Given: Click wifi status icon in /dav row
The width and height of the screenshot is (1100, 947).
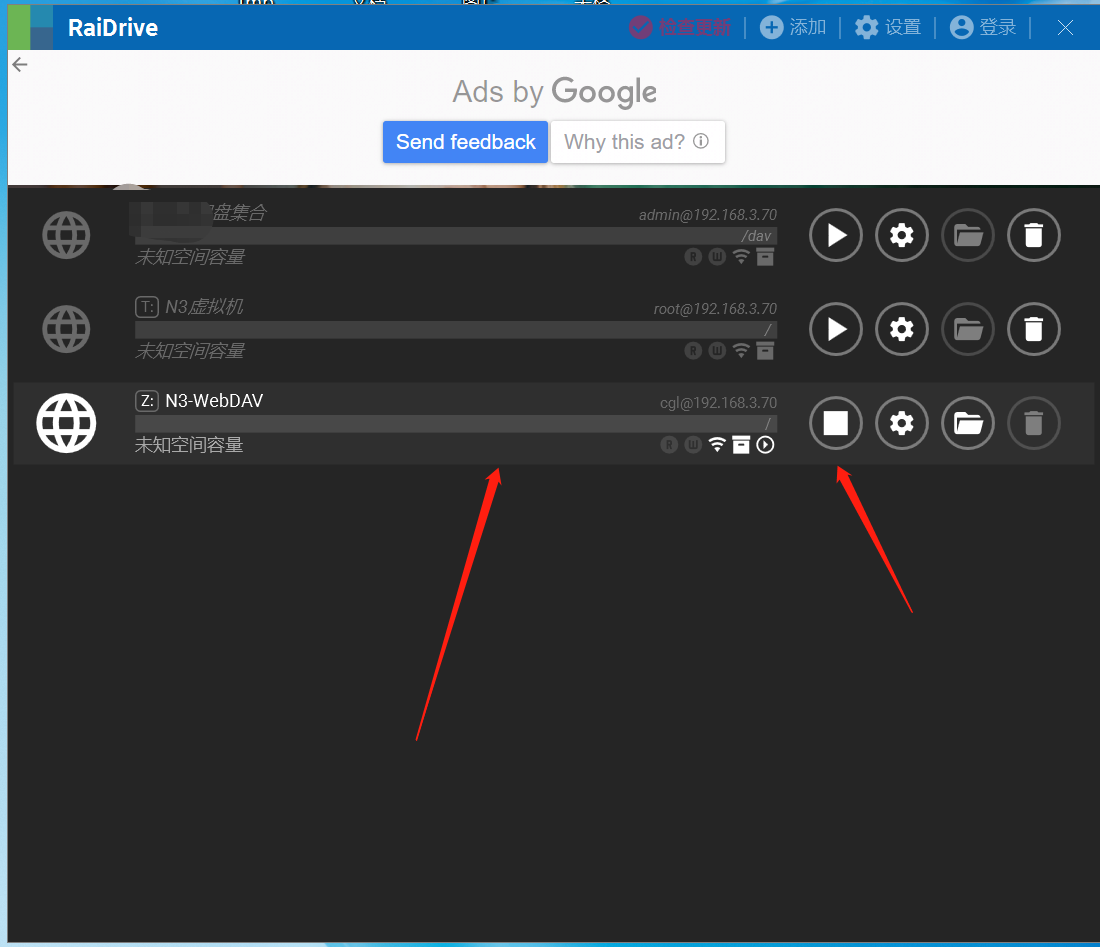Looking at the screenshot, I should [x=741, y=257].
